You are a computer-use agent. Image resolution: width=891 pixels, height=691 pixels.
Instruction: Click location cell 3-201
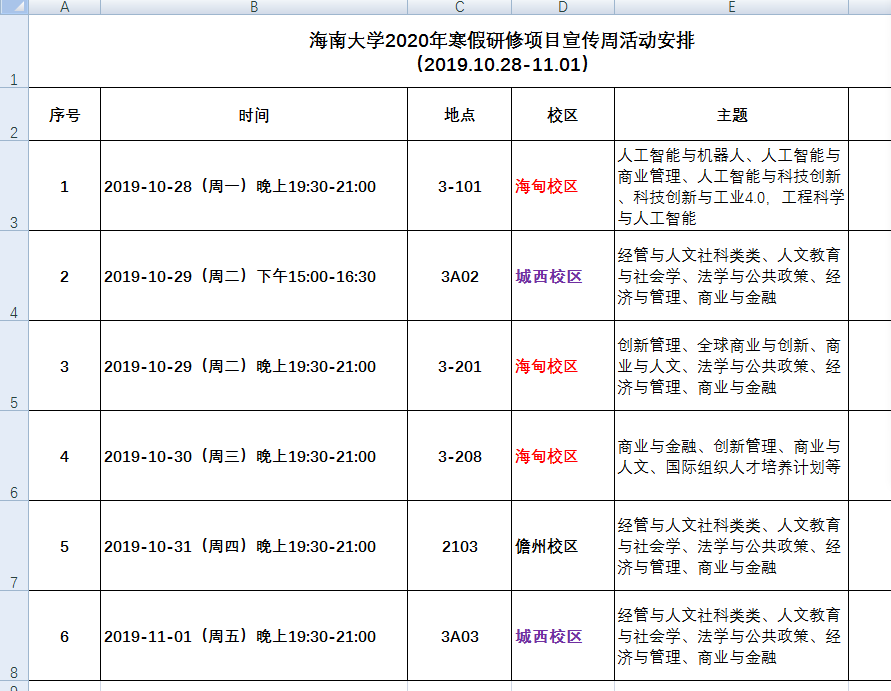click(x=460, y=365)
